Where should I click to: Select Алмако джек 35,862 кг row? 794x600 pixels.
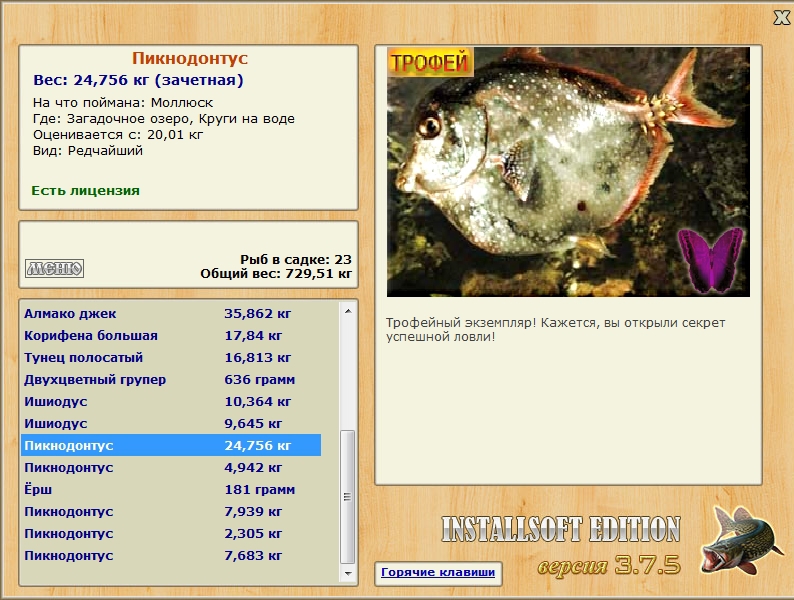pyautogui.click(x=171, y=313)
